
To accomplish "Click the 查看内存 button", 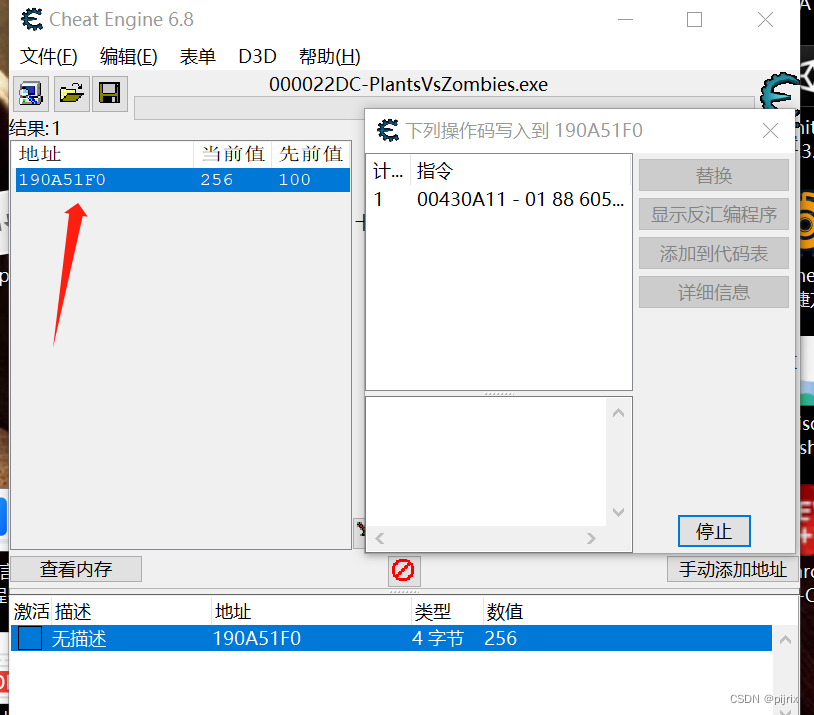I will 76,569.
